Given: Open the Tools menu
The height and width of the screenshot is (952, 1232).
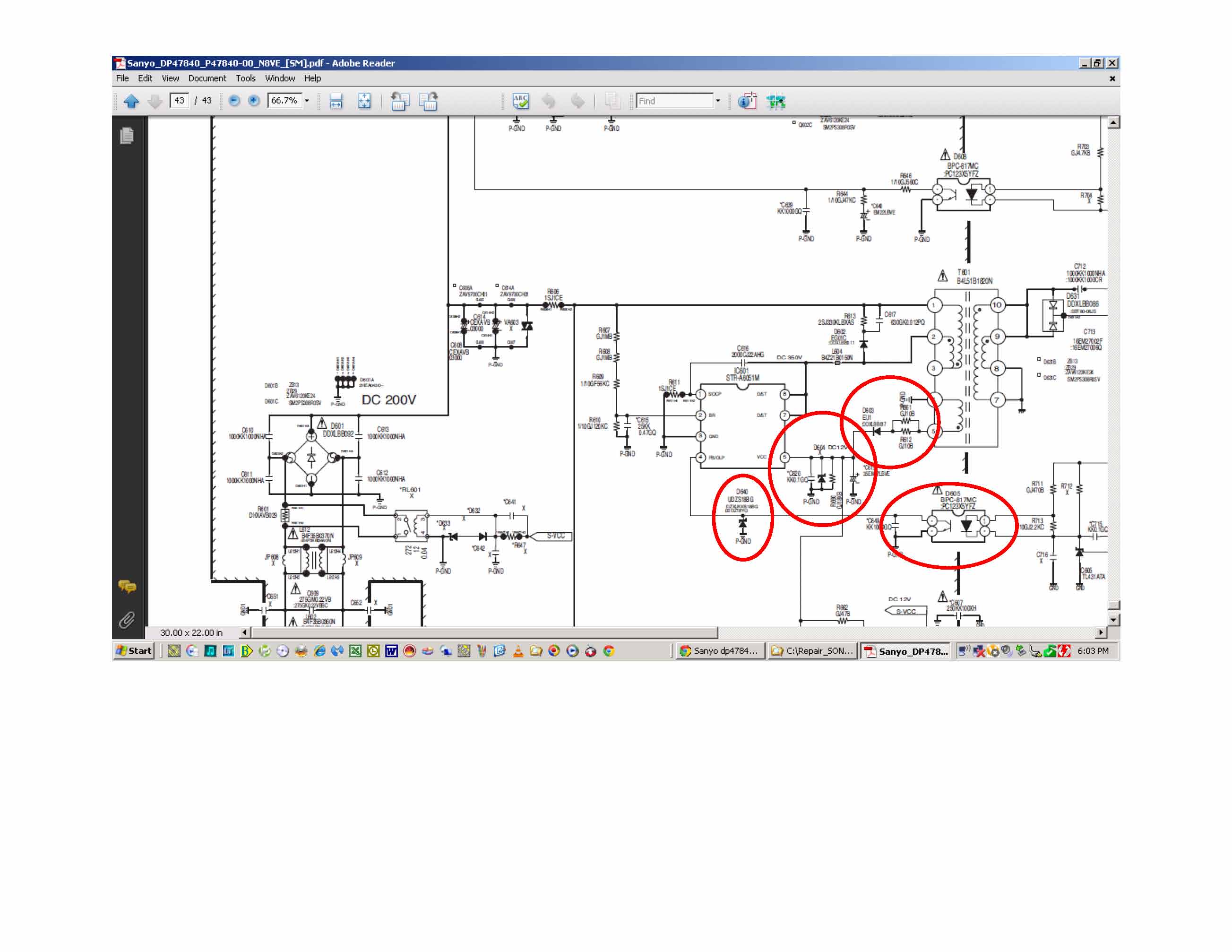Looking at the screenshot, I should (x=245, y=78).
